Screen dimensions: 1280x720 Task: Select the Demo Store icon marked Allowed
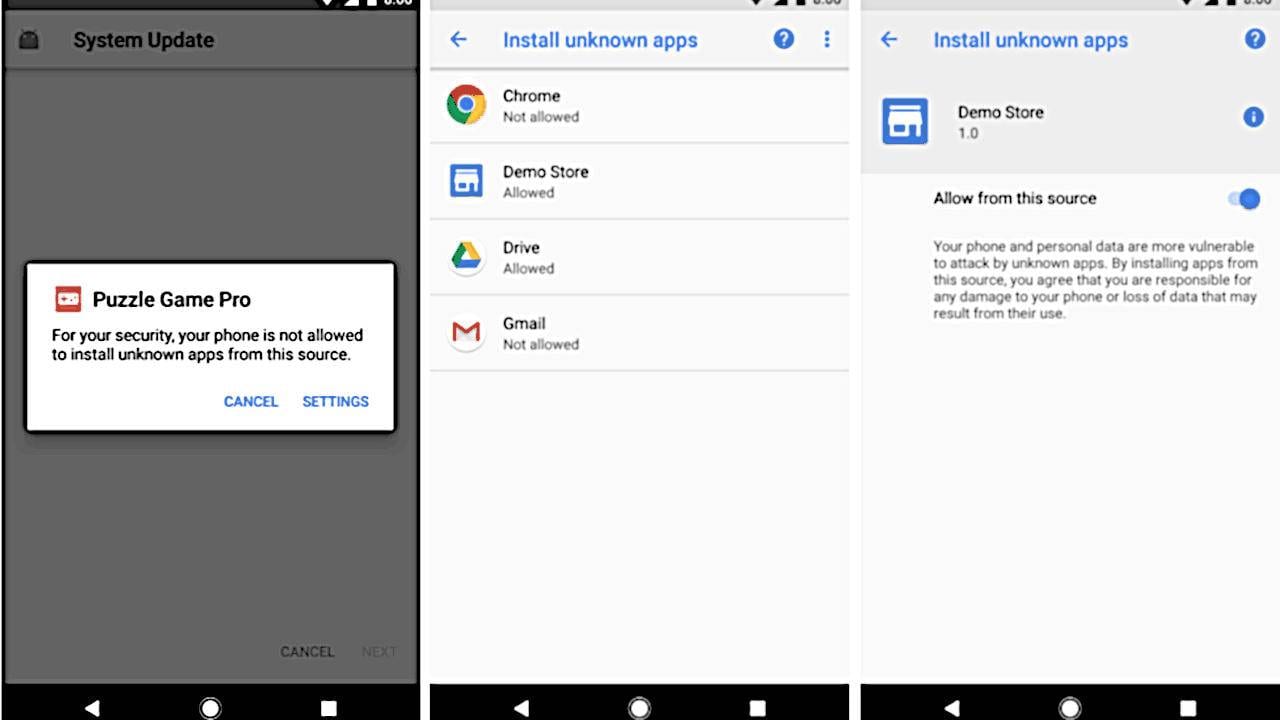(x=466, y=181)
